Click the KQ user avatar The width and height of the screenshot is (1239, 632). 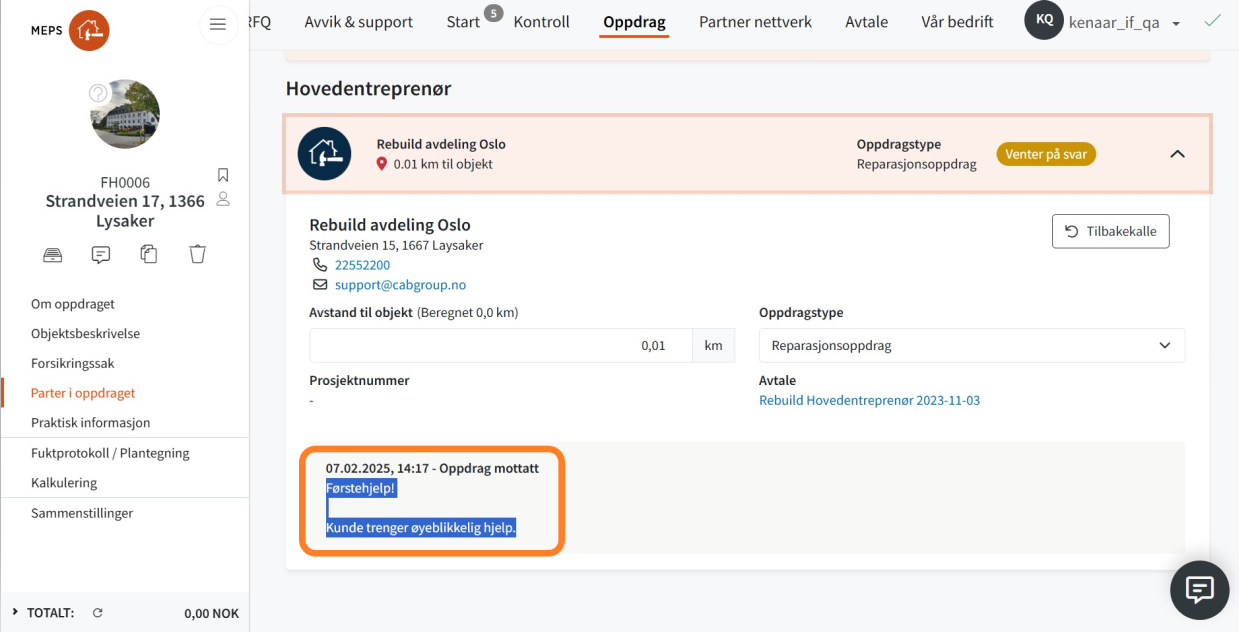(1043, 21)
